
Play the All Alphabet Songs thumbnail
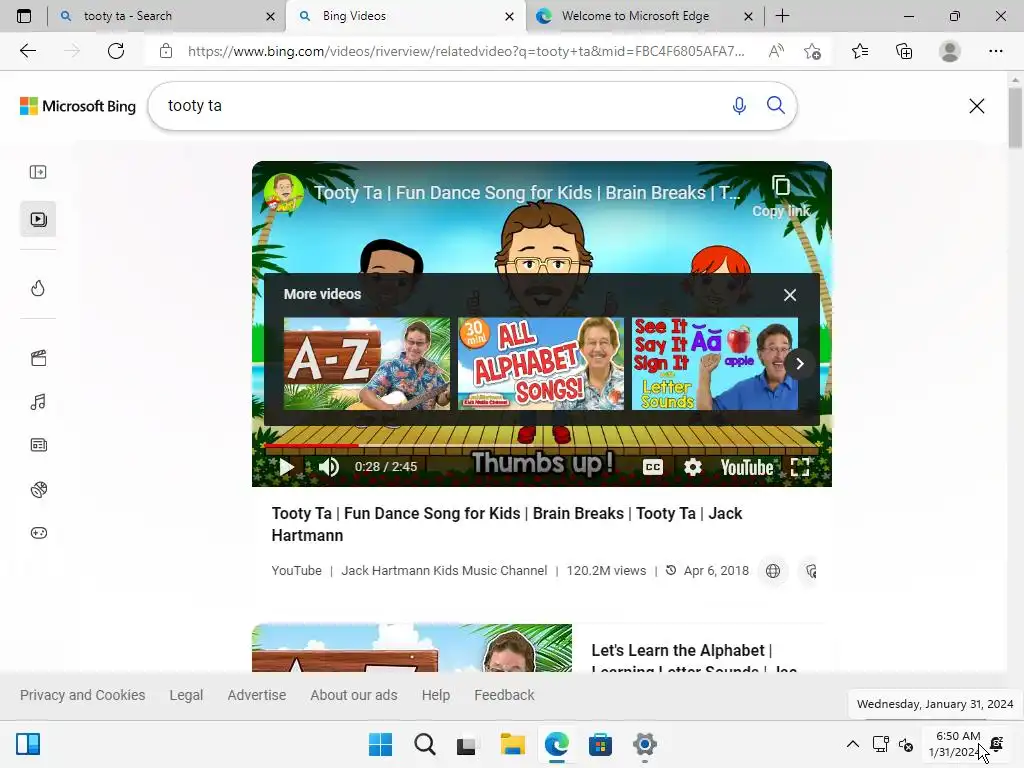[541, 364]
